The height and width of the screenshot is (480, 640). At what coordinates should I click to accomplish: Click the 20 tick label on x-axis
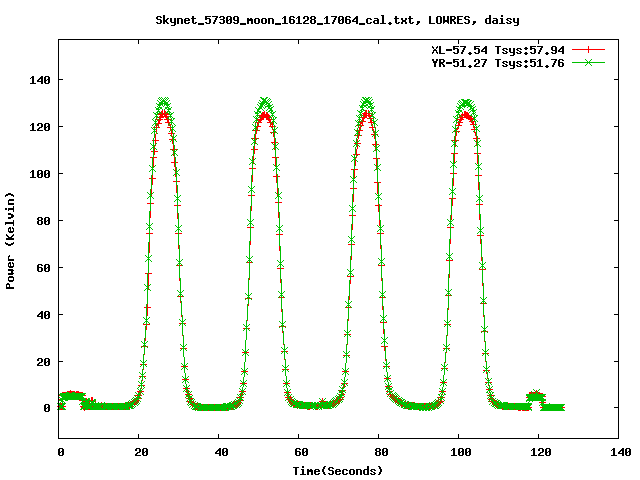tap(141, 452)
